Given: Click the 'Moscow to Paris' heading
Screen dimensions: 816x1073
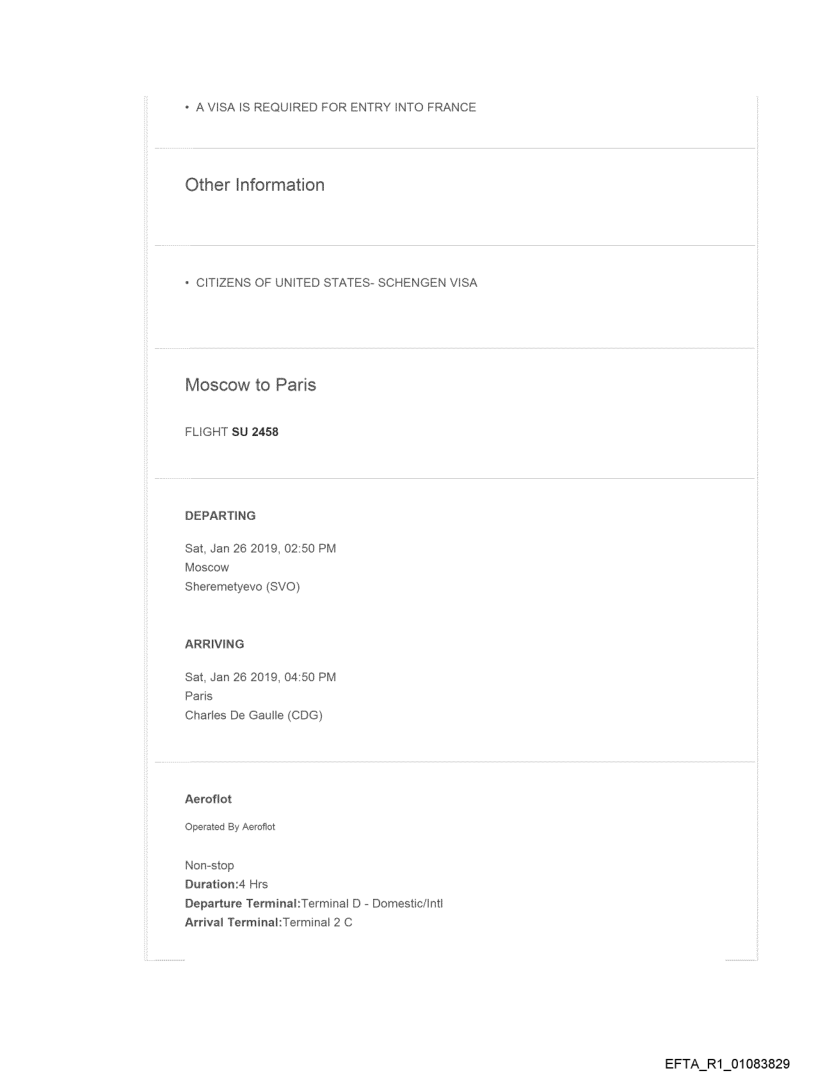Looking at the screenshot, I should [x=250, y=385].
